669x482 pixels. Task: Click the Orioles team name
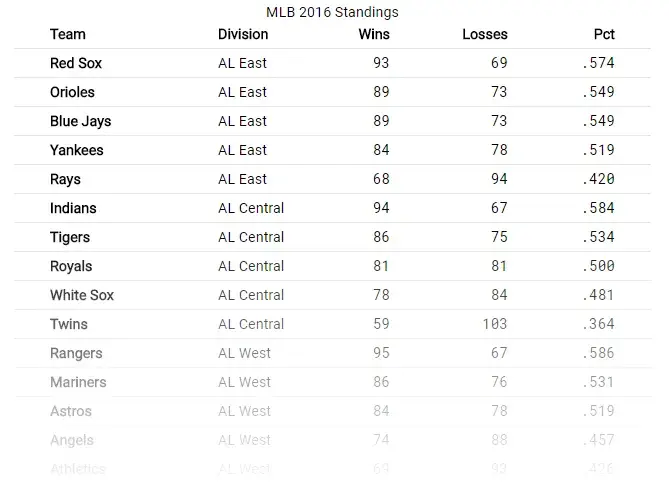click(72, 92)
